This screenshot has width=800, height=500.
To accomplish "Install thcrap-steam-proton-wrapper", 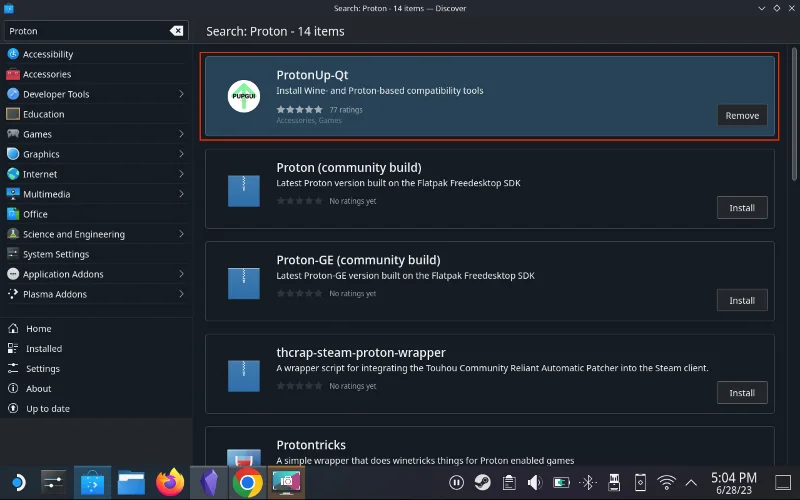I will coord(742,393).
